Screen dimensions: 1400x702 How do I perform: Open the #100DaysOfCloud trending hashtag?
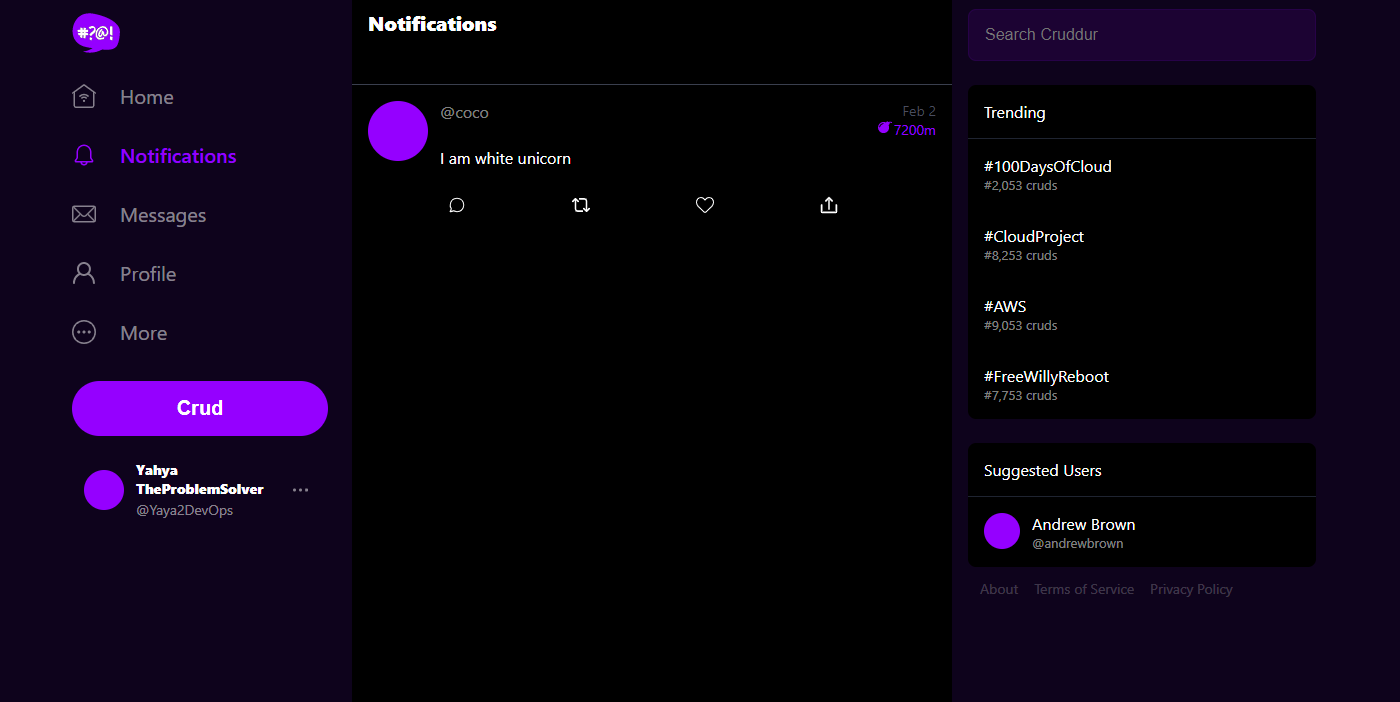1047,167
